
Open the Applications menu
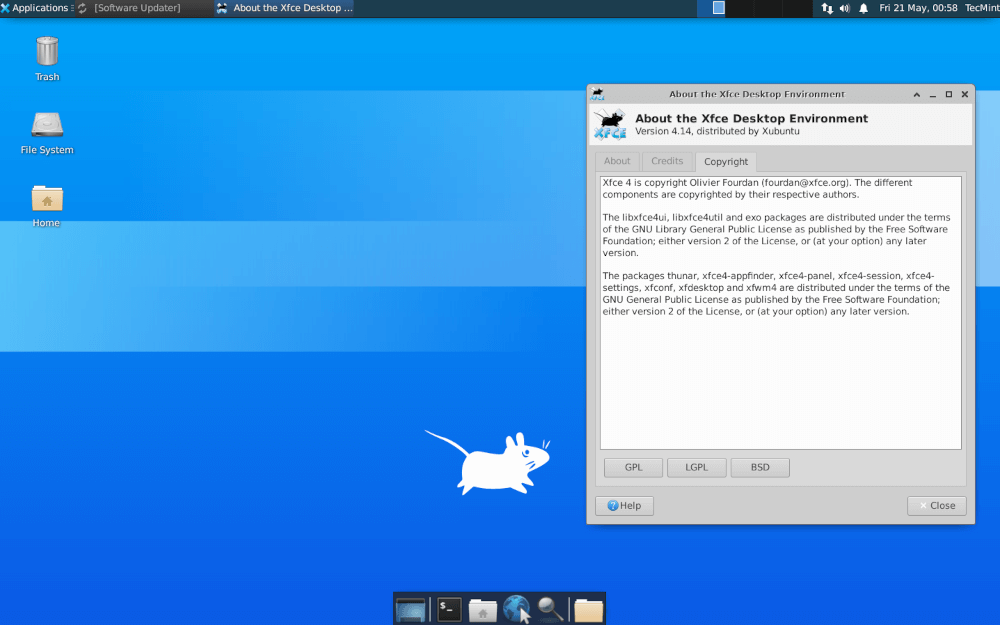click(x=34, y=8)
